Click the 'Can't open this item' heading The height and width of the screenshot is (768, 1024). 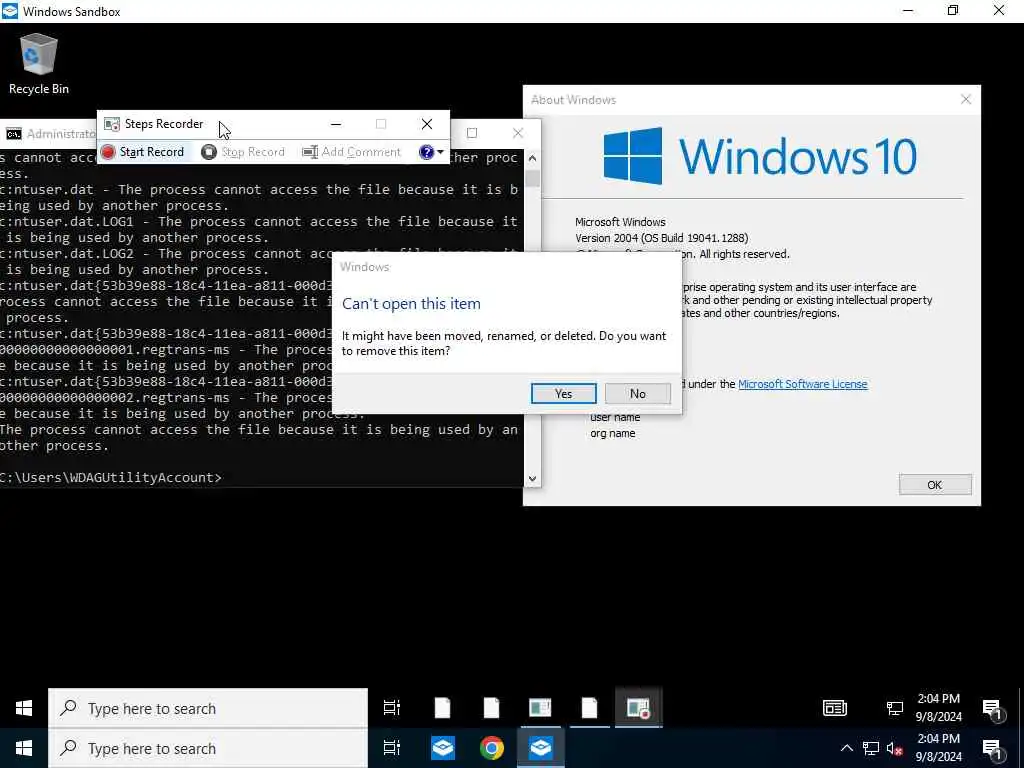(411, 304)
